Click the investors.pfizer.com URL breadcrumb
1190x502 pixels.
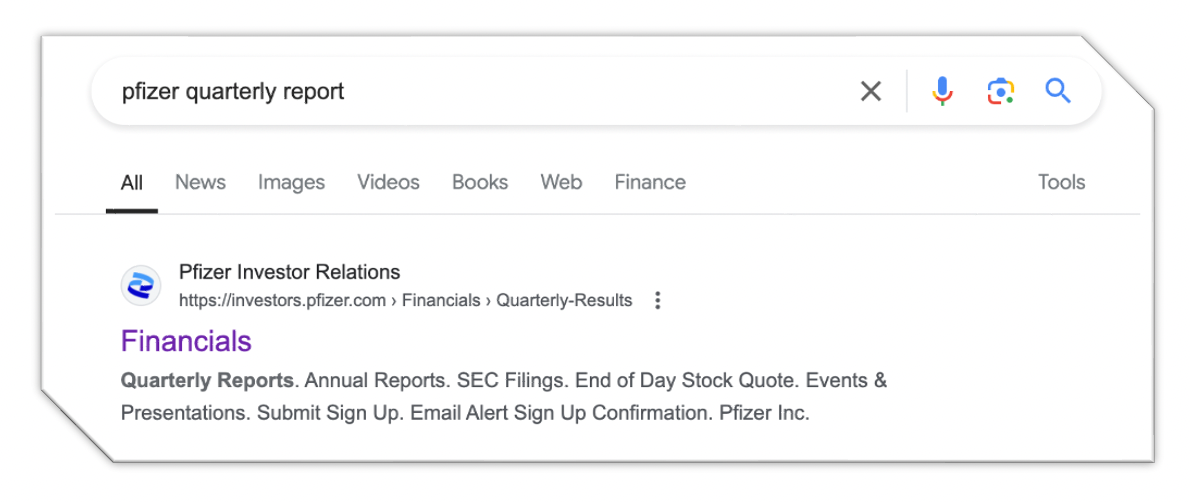pos(282,300)
